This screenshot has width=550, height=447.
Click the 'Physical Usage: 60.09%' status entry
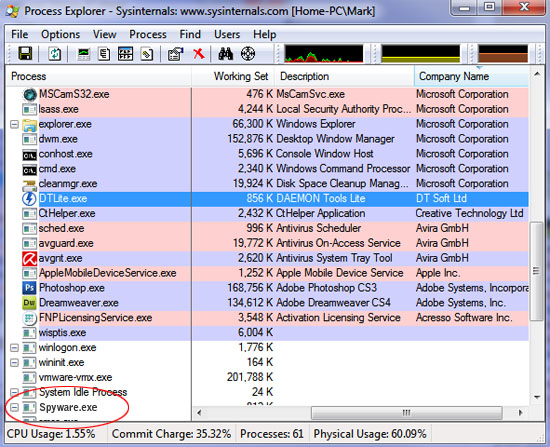pos(370,434)
